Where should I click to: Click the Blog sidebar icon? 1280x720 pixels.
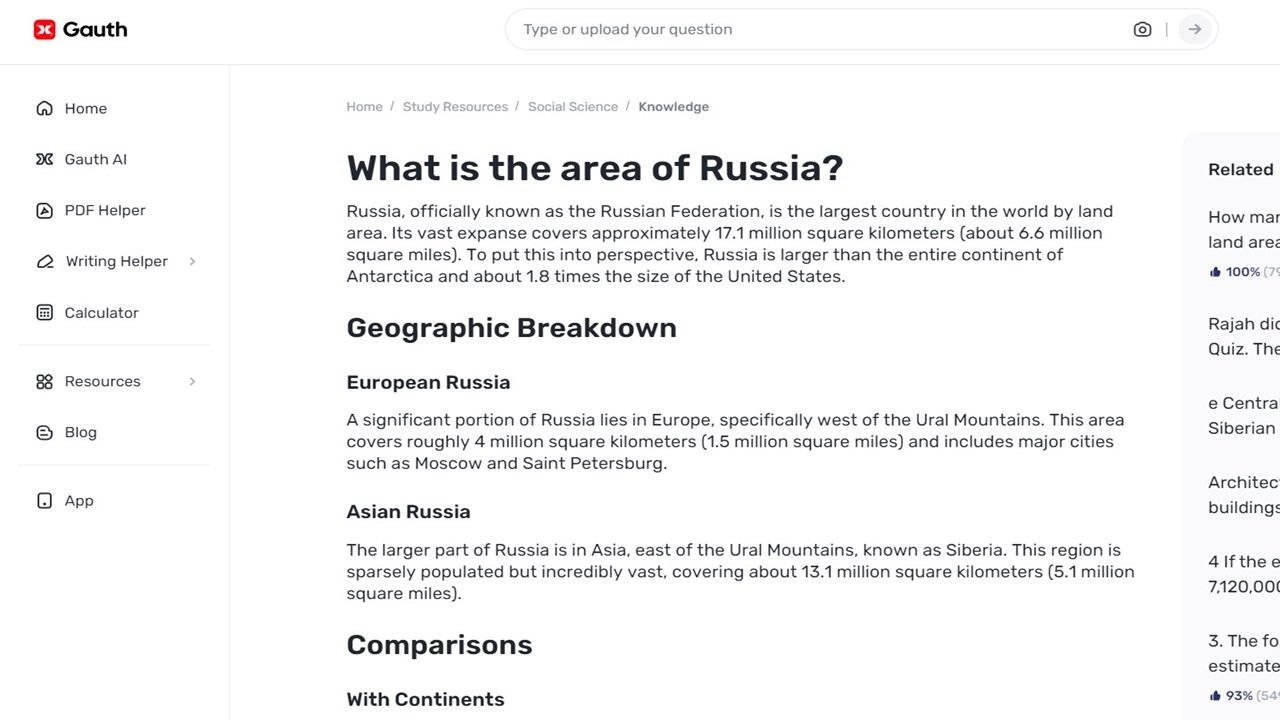click(44, 433)
